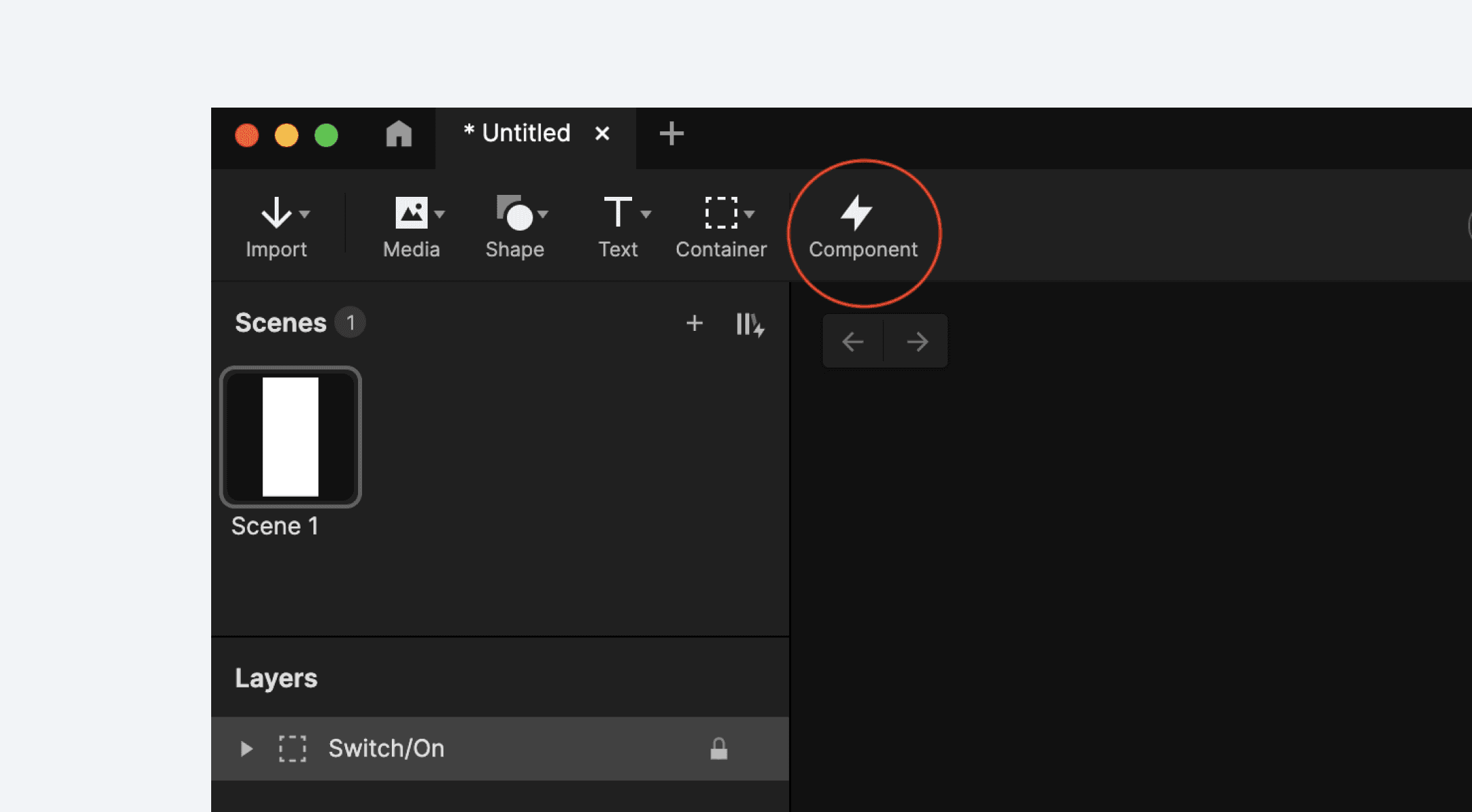
Task: Click the forward navigation arrow
Action: [x=916, y=341]
